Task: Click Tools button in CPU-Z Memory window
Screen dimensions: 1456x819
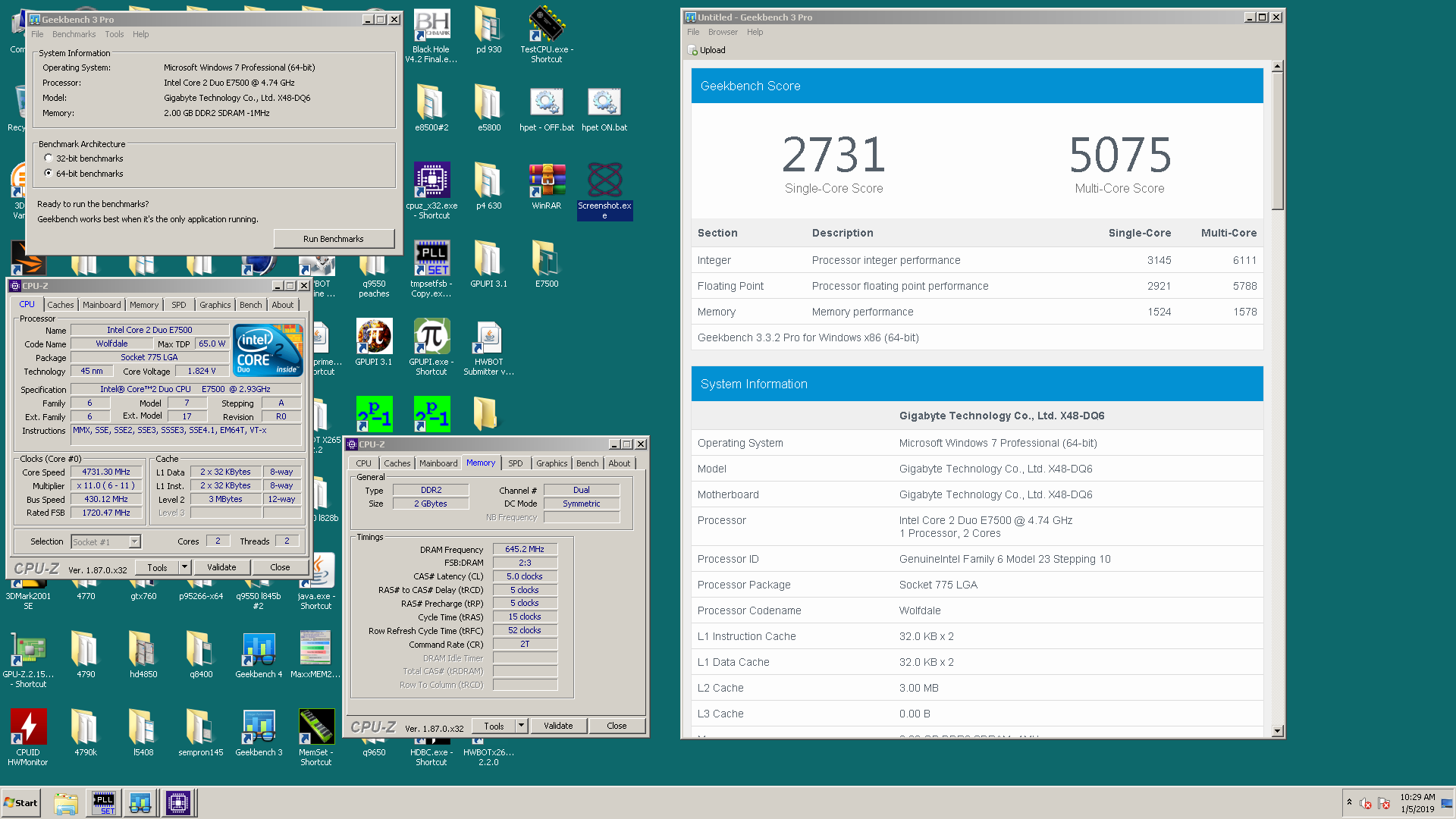Action: click(x=494, y=726)
